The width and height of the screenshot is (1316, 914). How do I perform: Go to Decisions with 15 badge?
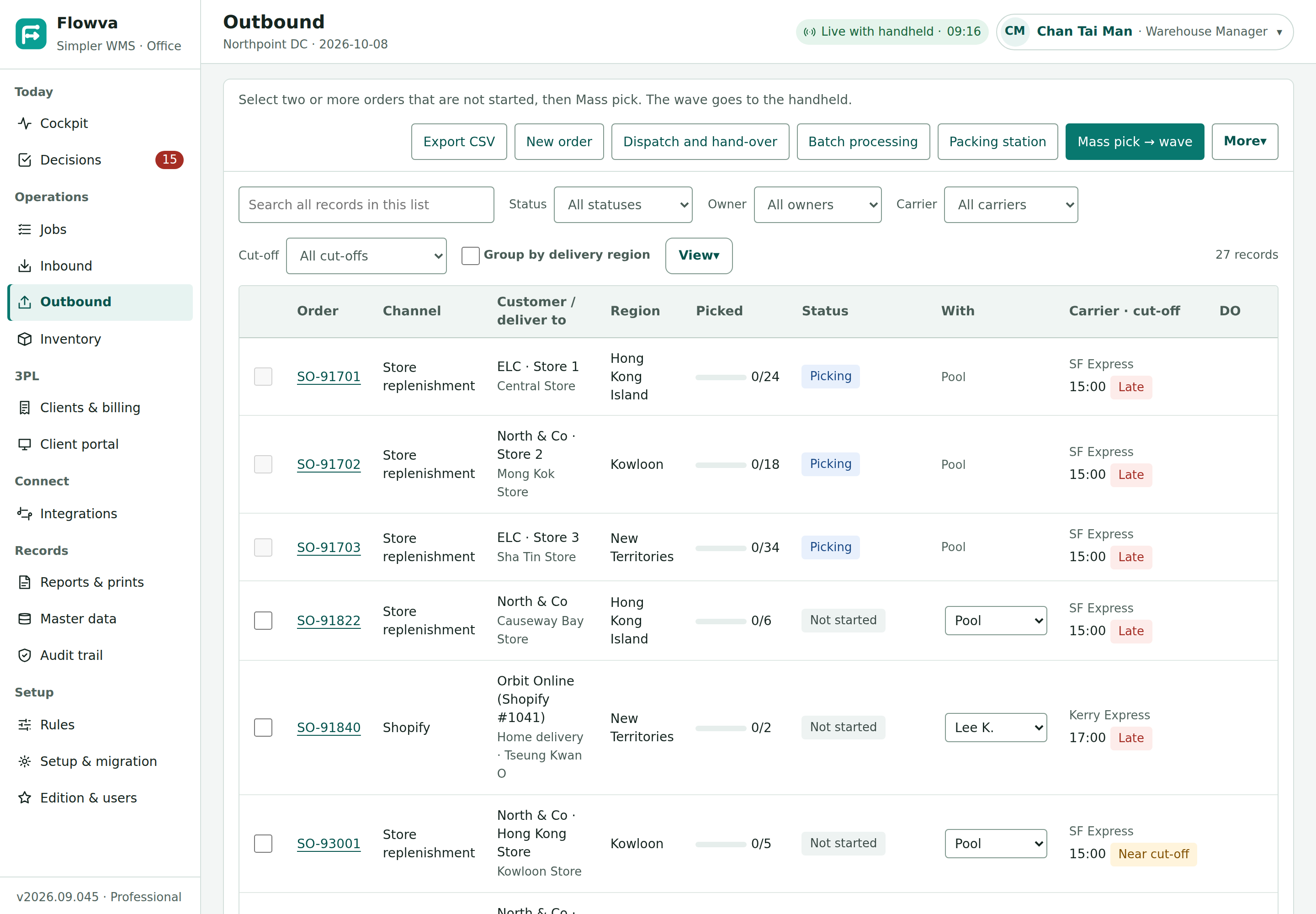click(x=100, y=160)
